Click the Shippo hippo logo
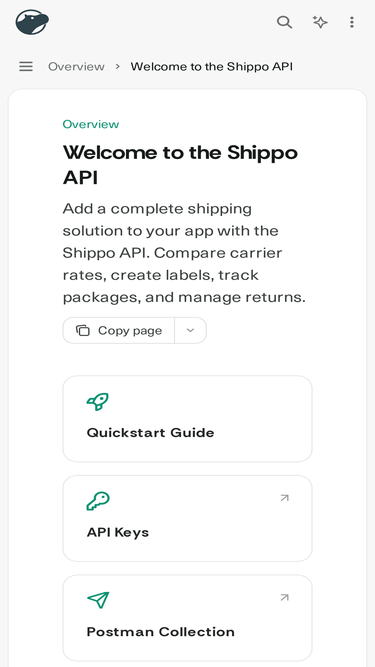The height and width of the screenshot is (667, 375). (x=32, y=22)
